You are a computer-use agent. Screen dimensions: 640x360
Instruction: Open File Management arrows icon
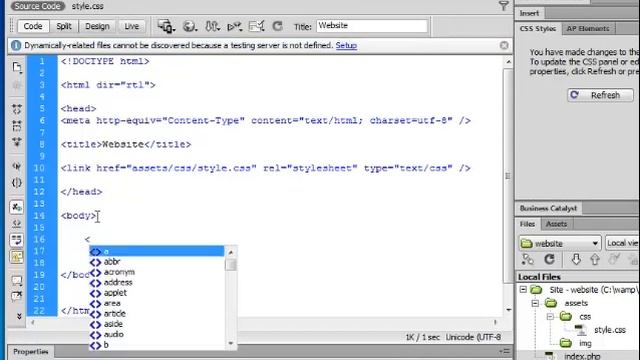[x=212, y=27]
